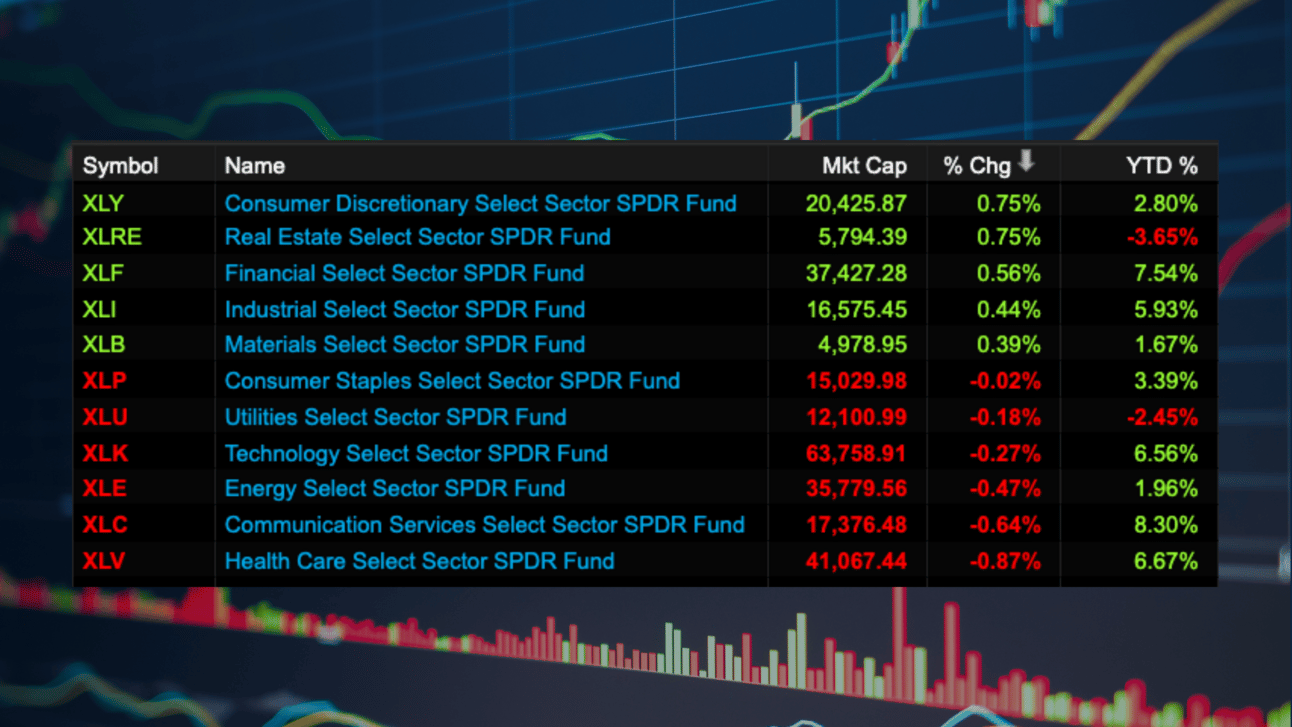Open Consumer Discretionary Select Sector SPDR Fund
This screenshot has width=1292, height=727.
[x=480, y=203]
